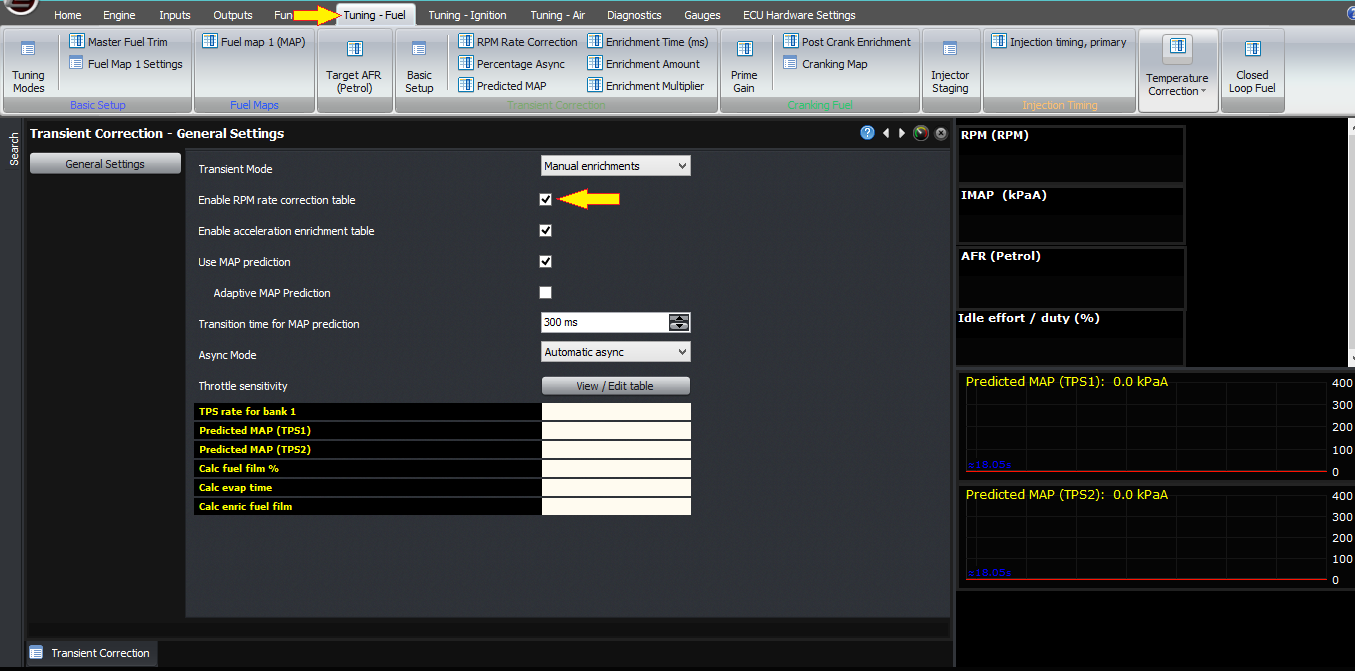
Task: Switch to the Tuning - Air tab
Action: click(x=558, y=15)
